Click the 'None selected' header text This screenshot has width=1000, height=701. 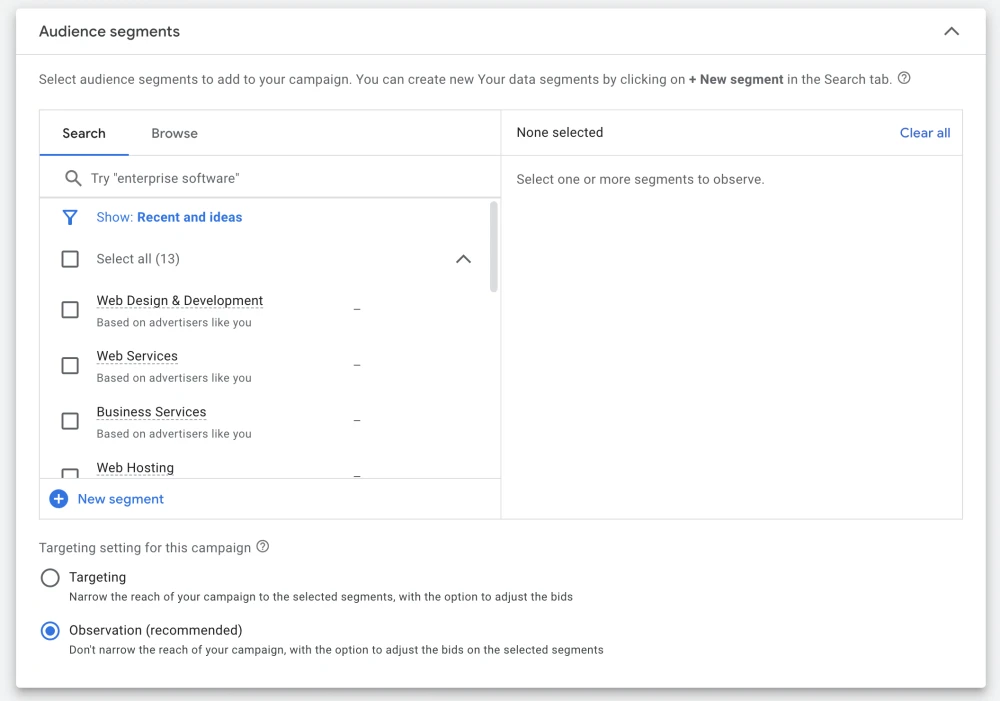pyautogui.click(x=560, y=133)
